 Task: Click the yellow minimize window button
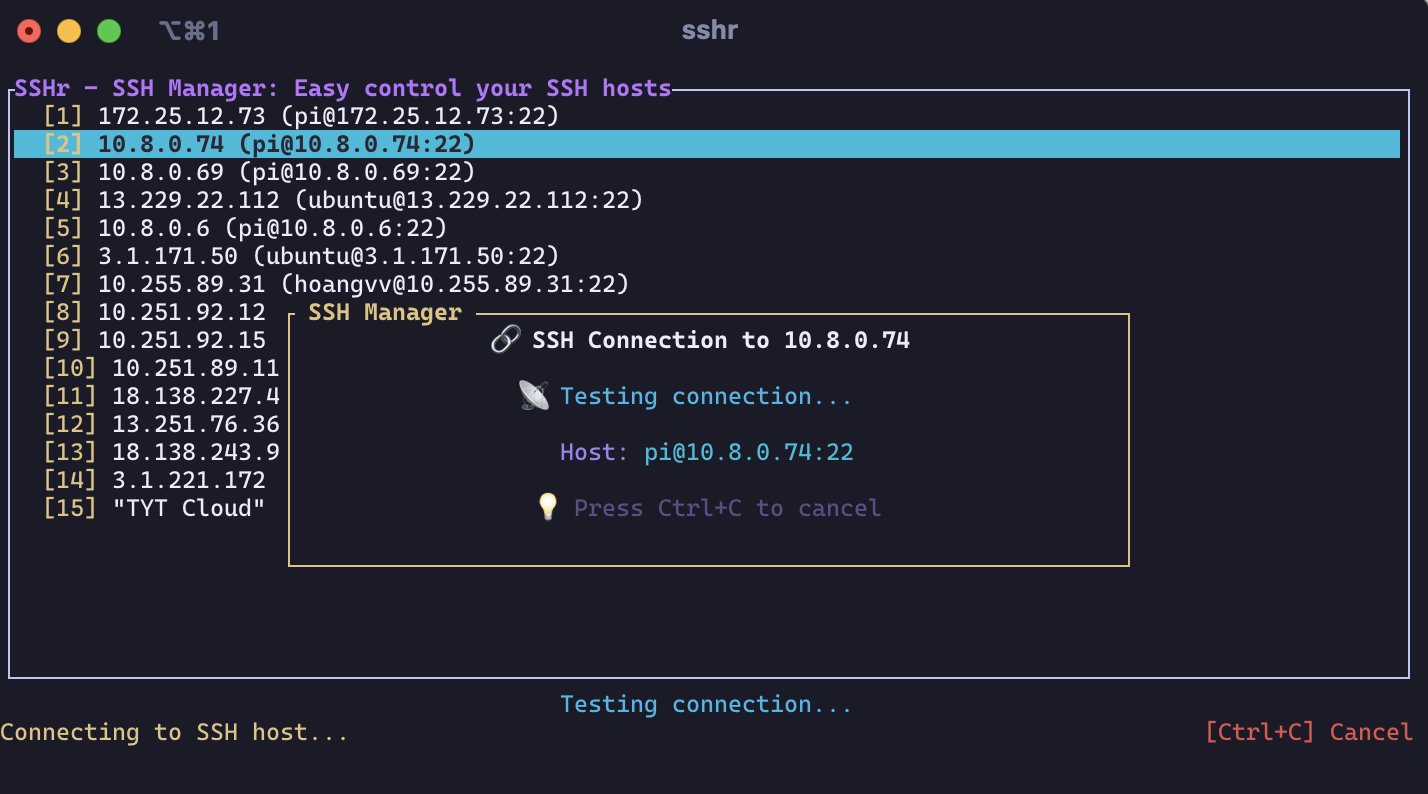[69, 31]
